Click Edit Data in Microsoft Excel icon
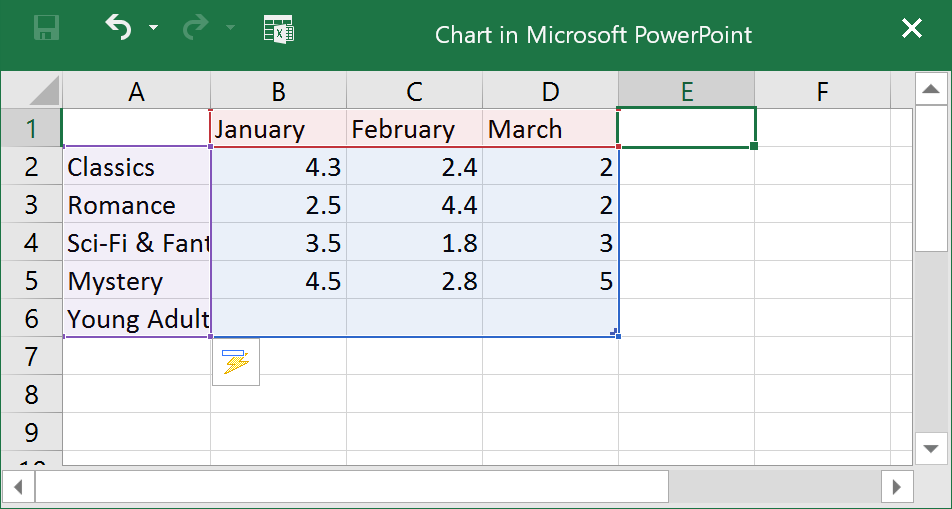The image size is (952, 509). (279, 29)
